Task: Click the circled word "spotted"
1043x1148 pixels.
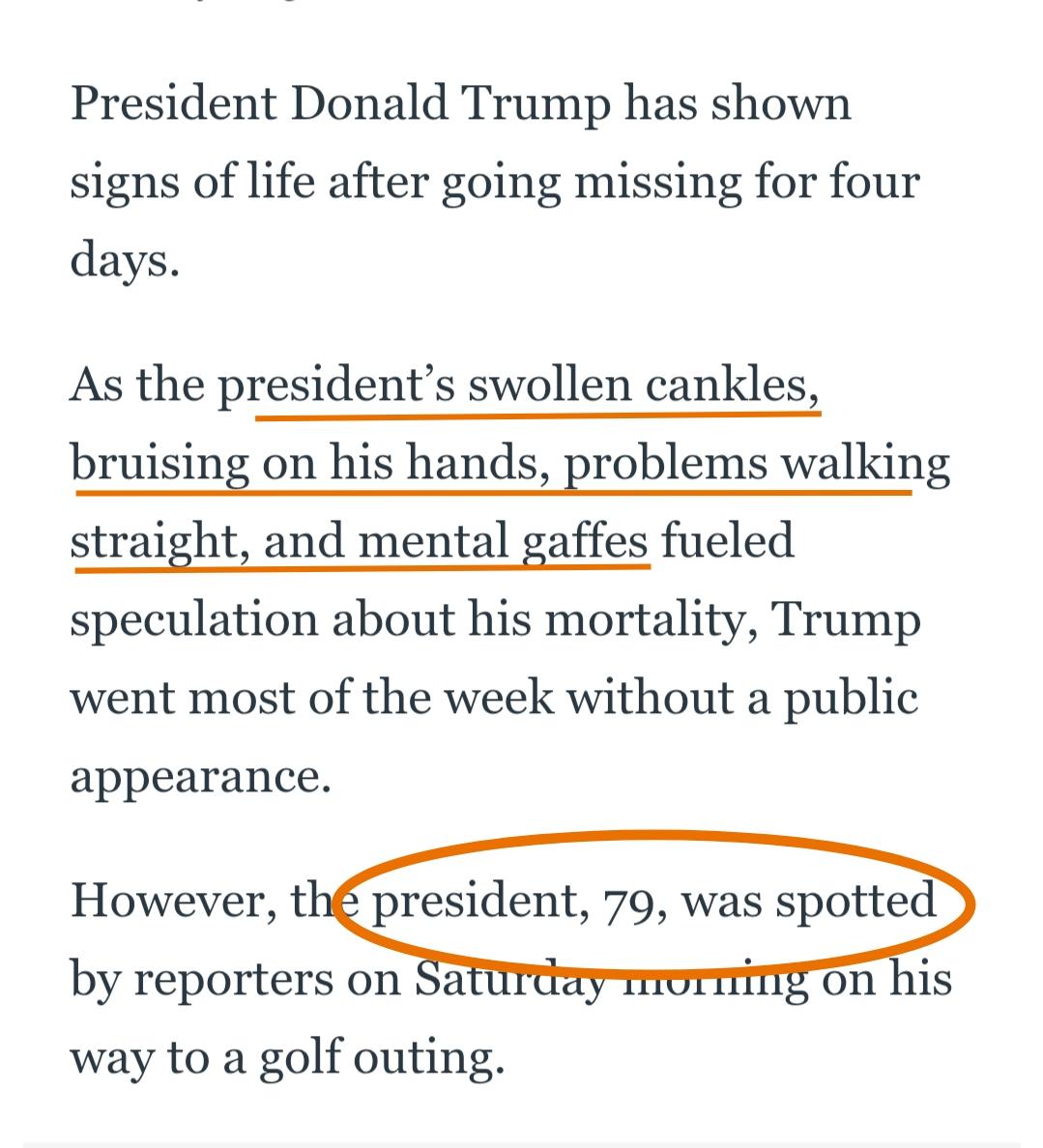Action: tap(856, 901)
